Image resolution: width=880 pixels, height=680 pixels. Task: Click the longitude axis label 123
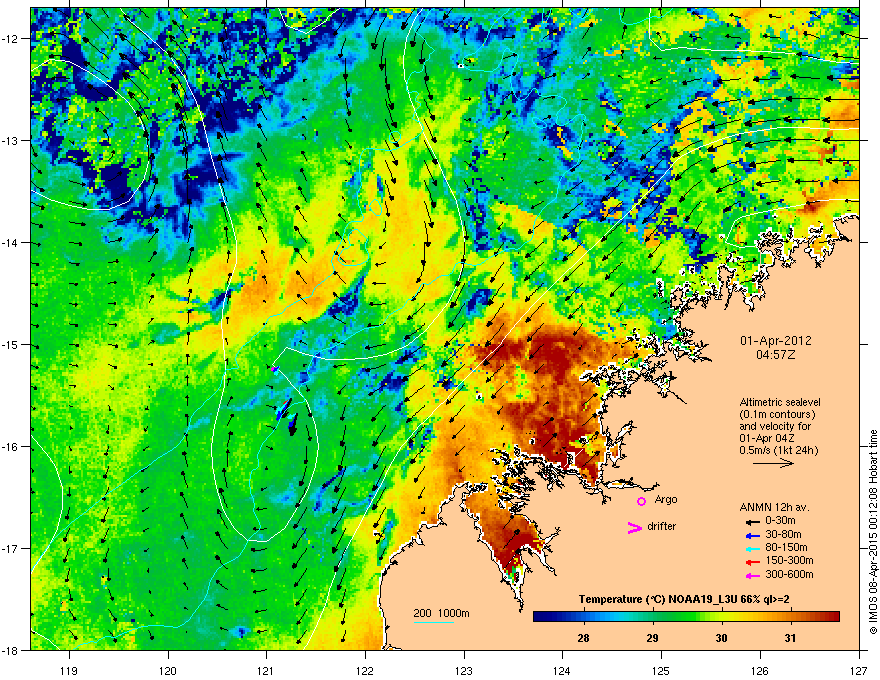point(464,670)
